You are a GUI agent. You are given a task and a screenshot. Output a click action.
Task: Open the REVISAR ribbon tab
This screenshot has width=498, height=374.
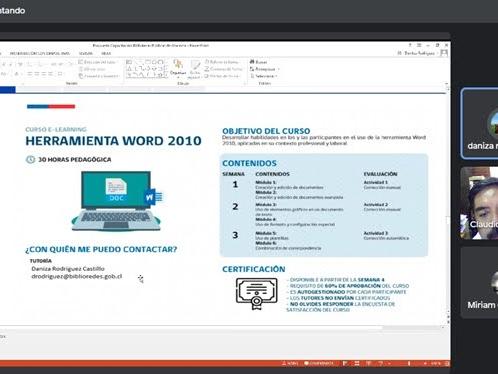pyautogui.click(x=86, y=53)
